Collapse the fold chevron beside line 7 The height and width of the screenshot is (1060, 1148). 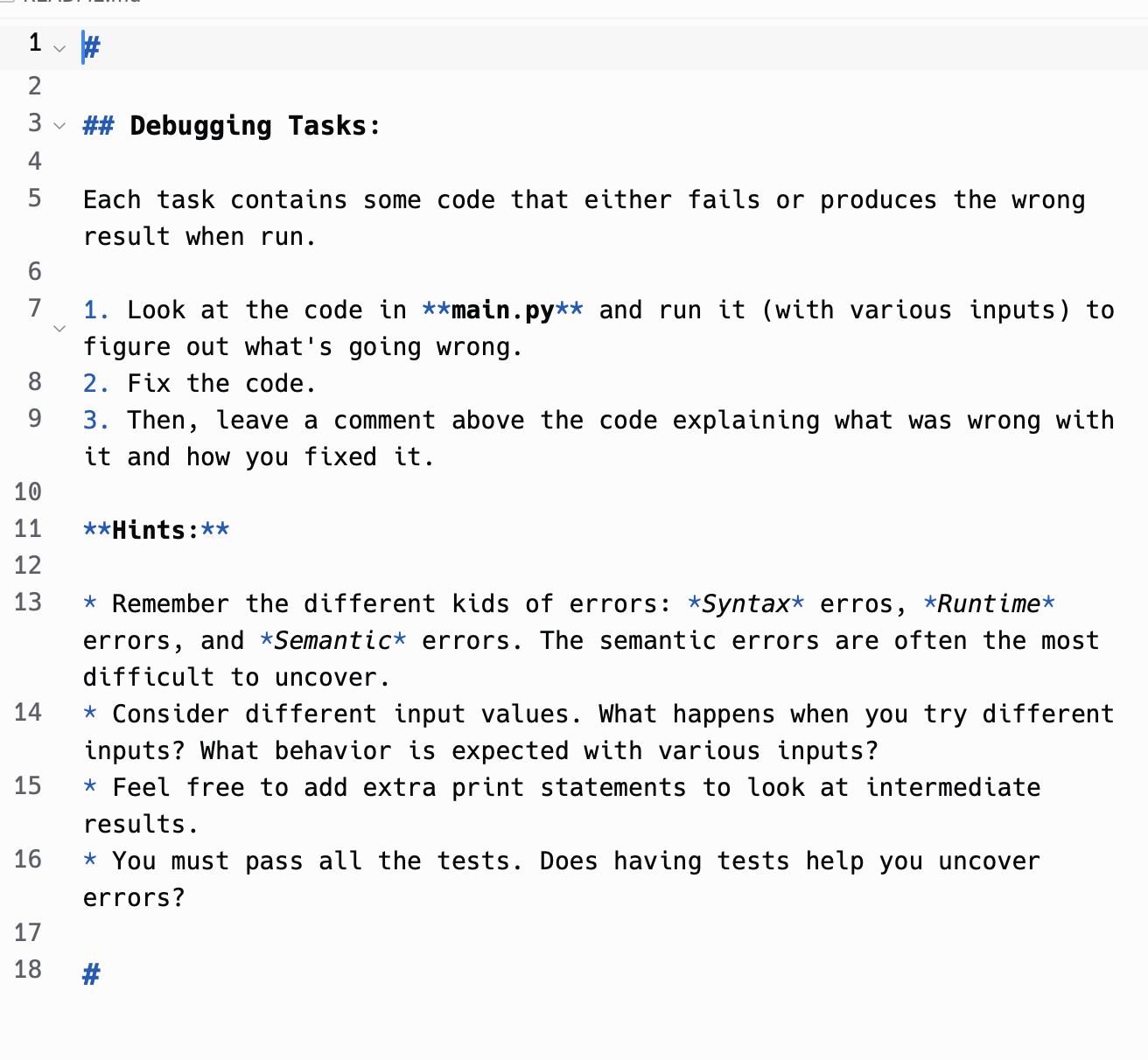tap(59, 329)
